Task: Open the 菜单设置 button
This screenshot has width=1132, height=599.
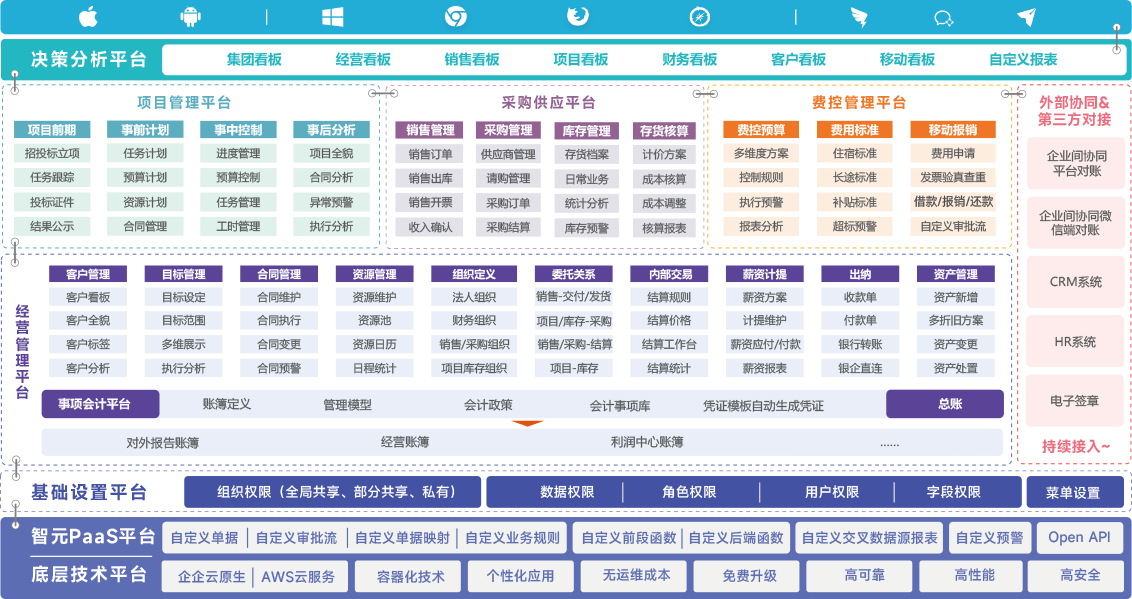Action: click(x=1072, y=492)
